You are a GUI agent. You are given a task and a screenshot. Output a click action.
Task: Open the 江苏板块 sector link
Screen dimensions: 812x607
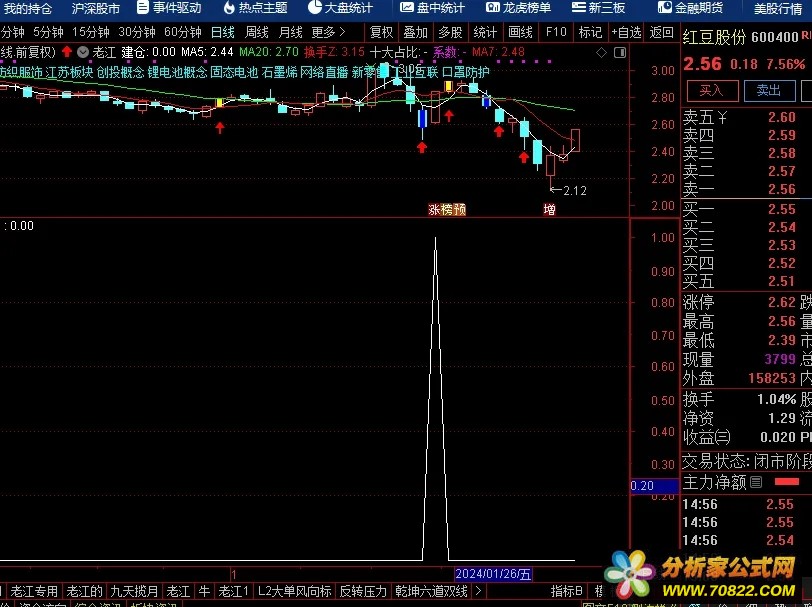pyautogui.click(x=69, y=72)
